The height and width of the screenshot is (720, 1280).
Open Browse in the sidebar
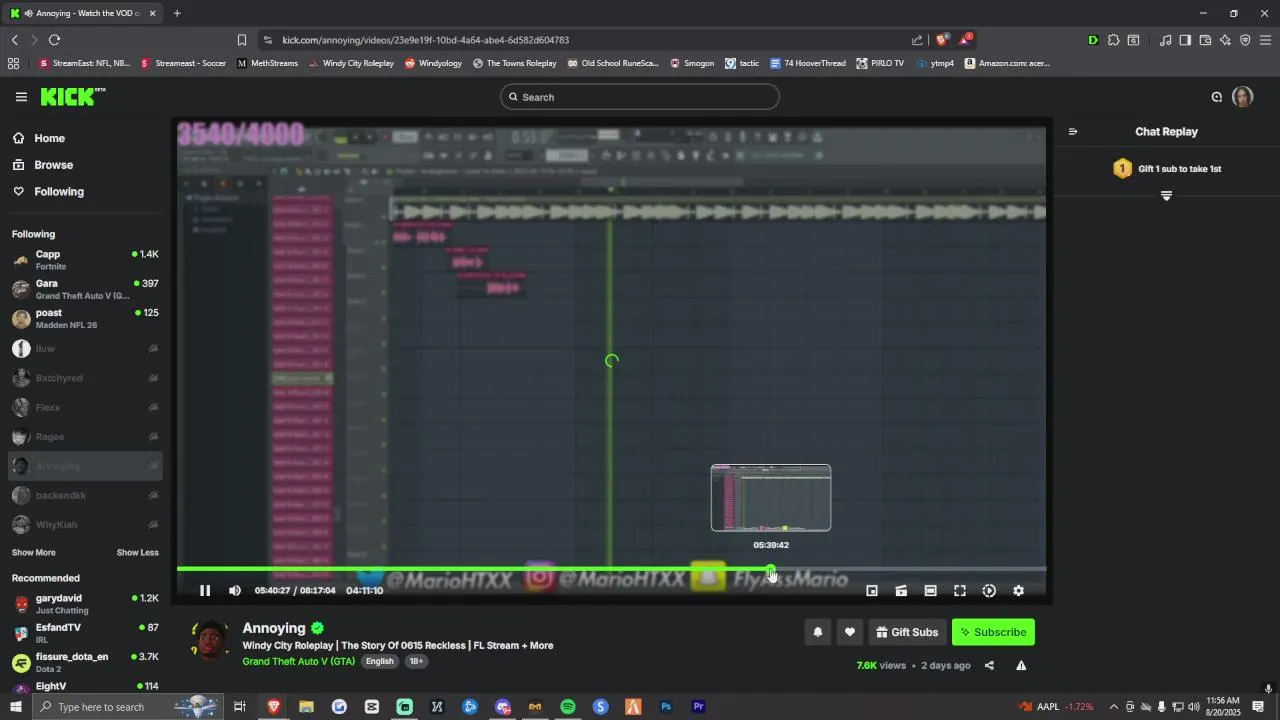[x=85, y=165]
